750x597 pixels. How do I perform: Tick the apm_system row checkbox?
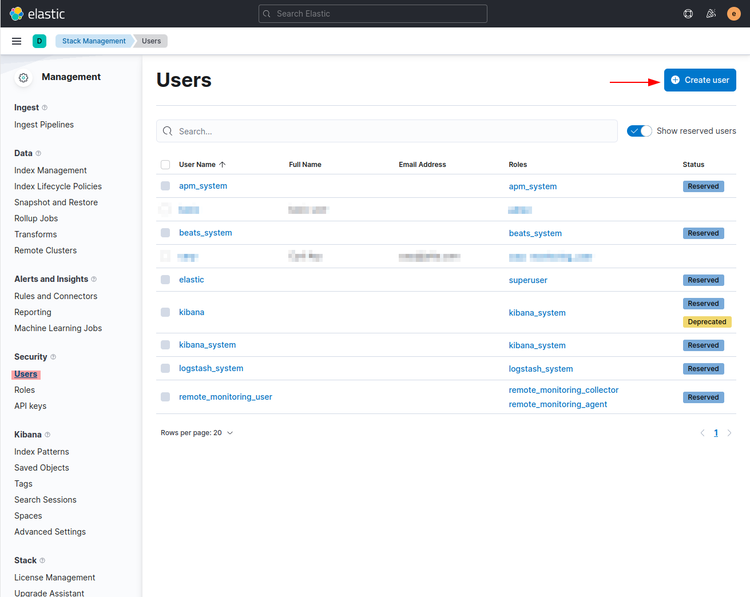165,186
